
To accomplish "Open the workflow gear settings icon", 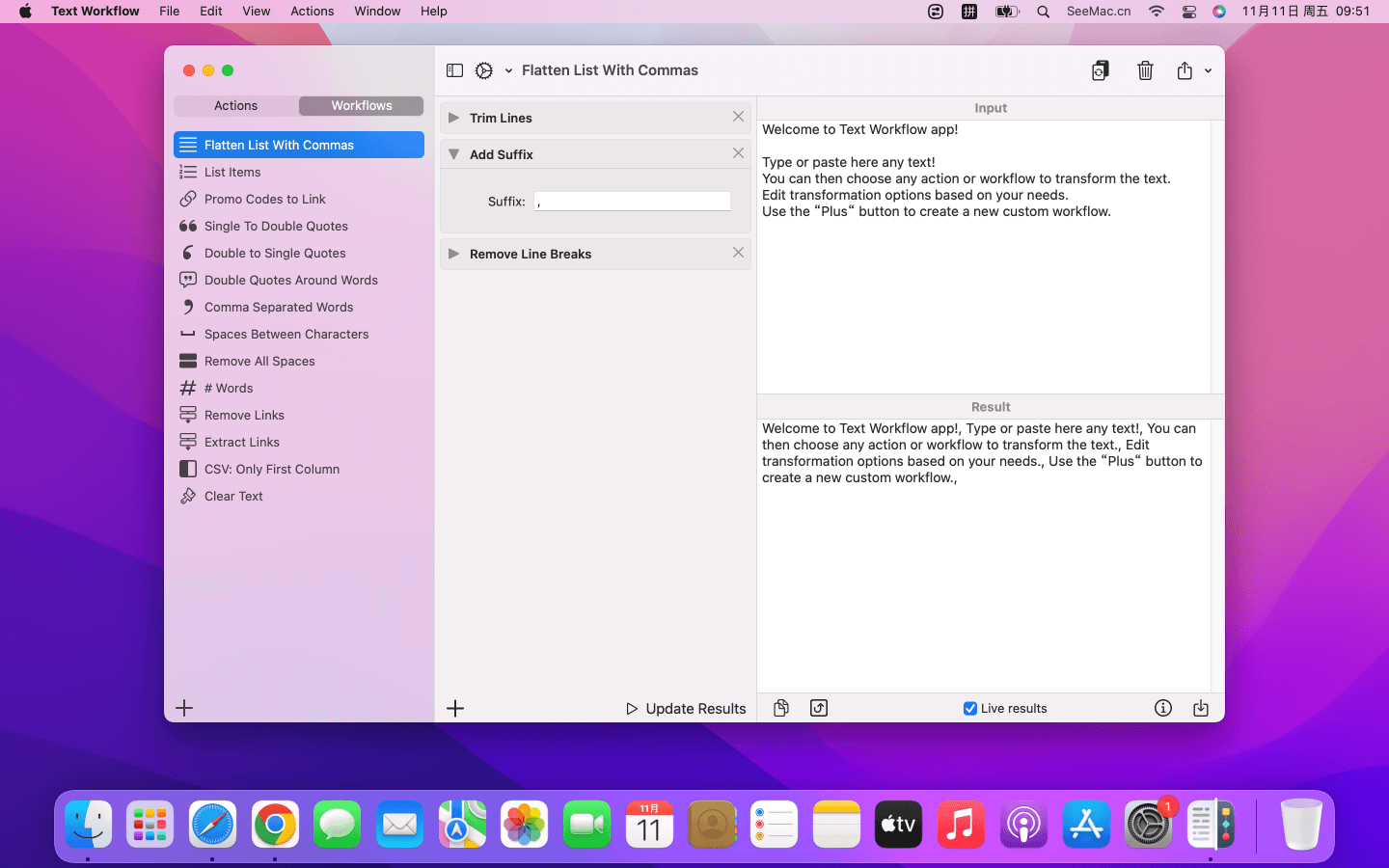I will point(484,70).
